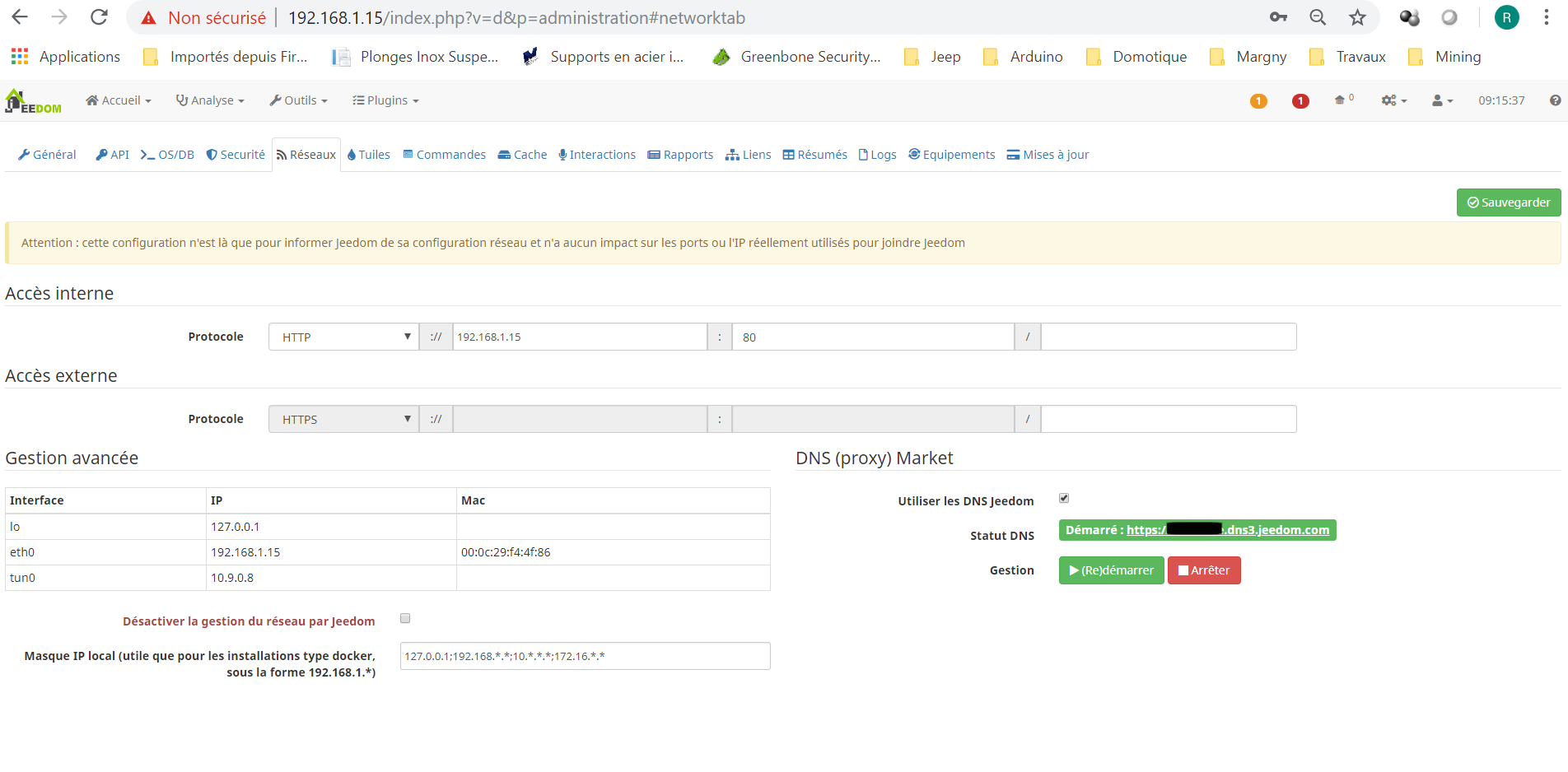1568x772 pixels.
Task: Open the orange notification badge
Action: pyautogui.click(x=1258, y=101)
